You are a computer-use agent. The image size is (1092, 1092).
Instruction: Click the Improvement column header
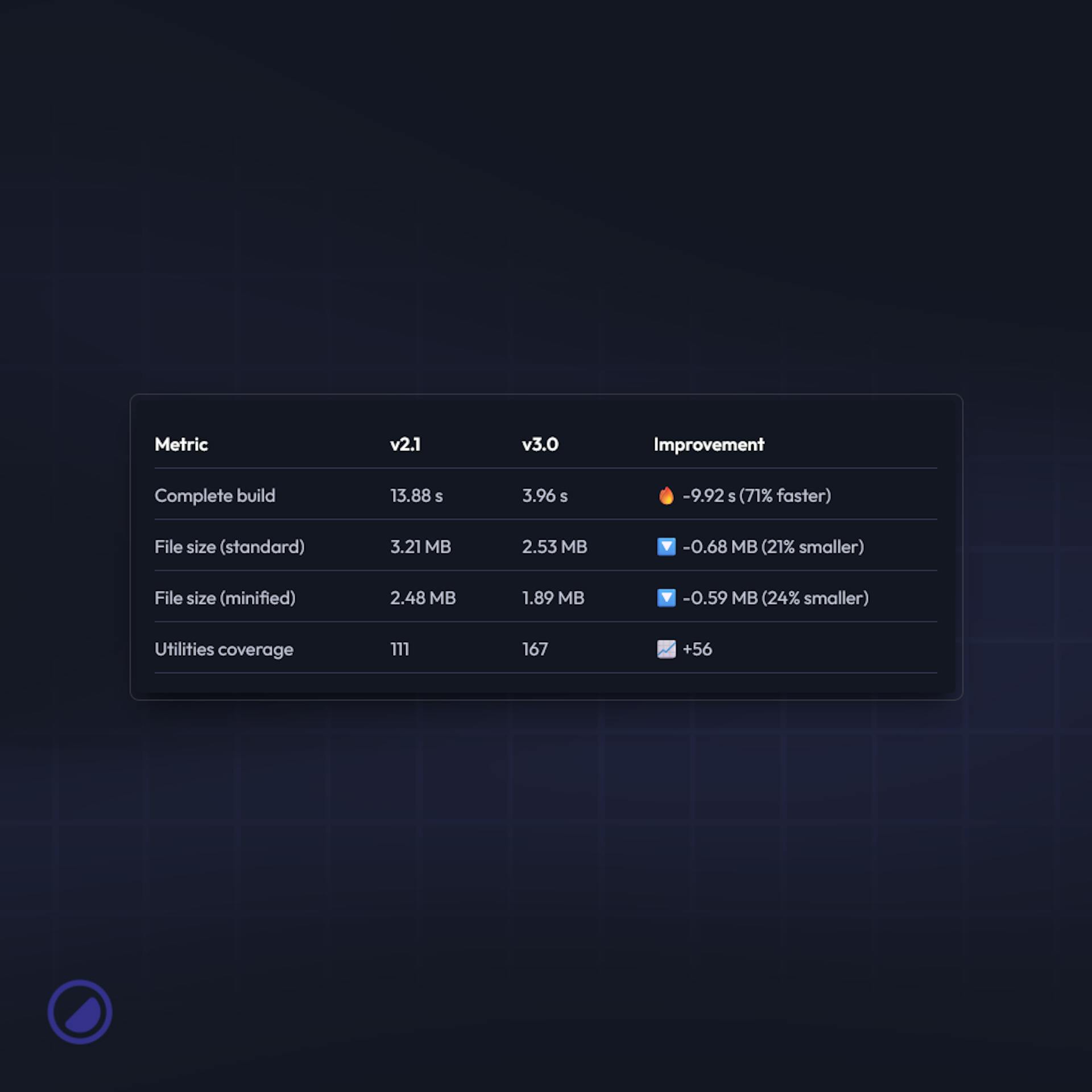709,444
